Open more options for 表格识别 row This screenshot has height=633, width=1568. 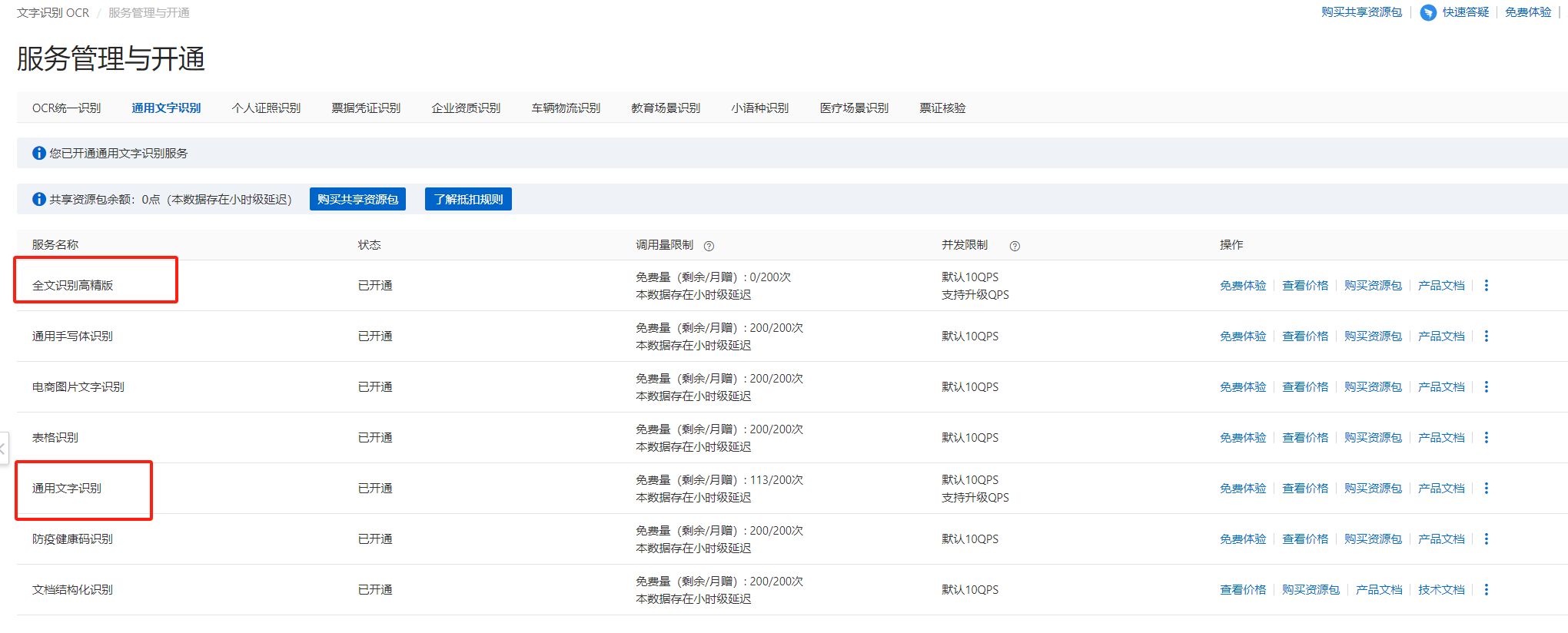tap(1486, 437)
